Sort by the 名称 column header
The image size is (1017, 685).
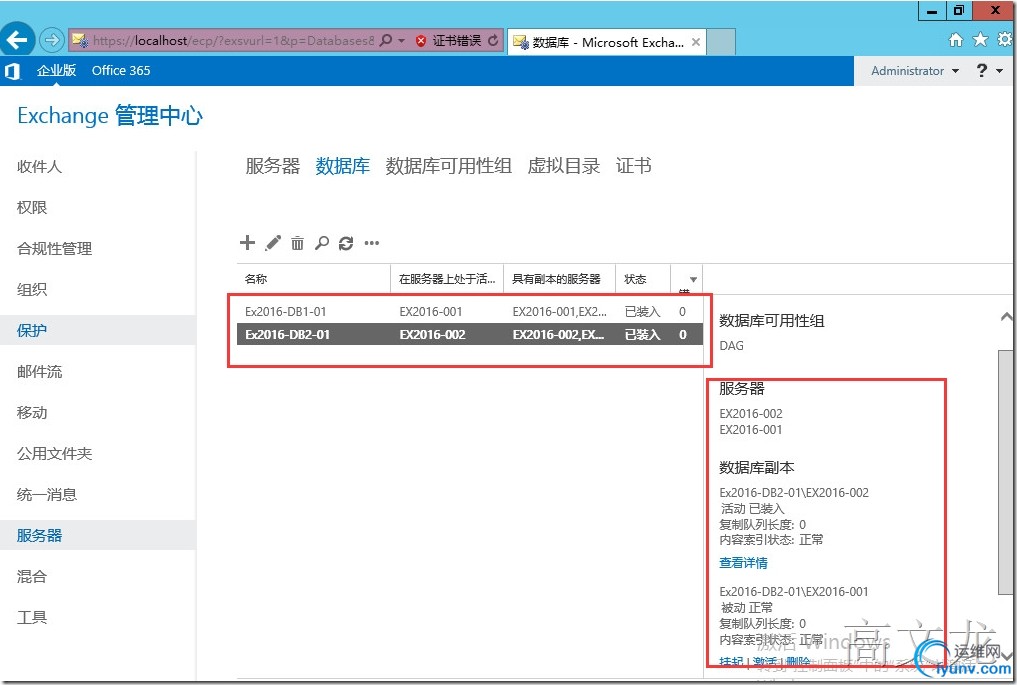point(314,279)
